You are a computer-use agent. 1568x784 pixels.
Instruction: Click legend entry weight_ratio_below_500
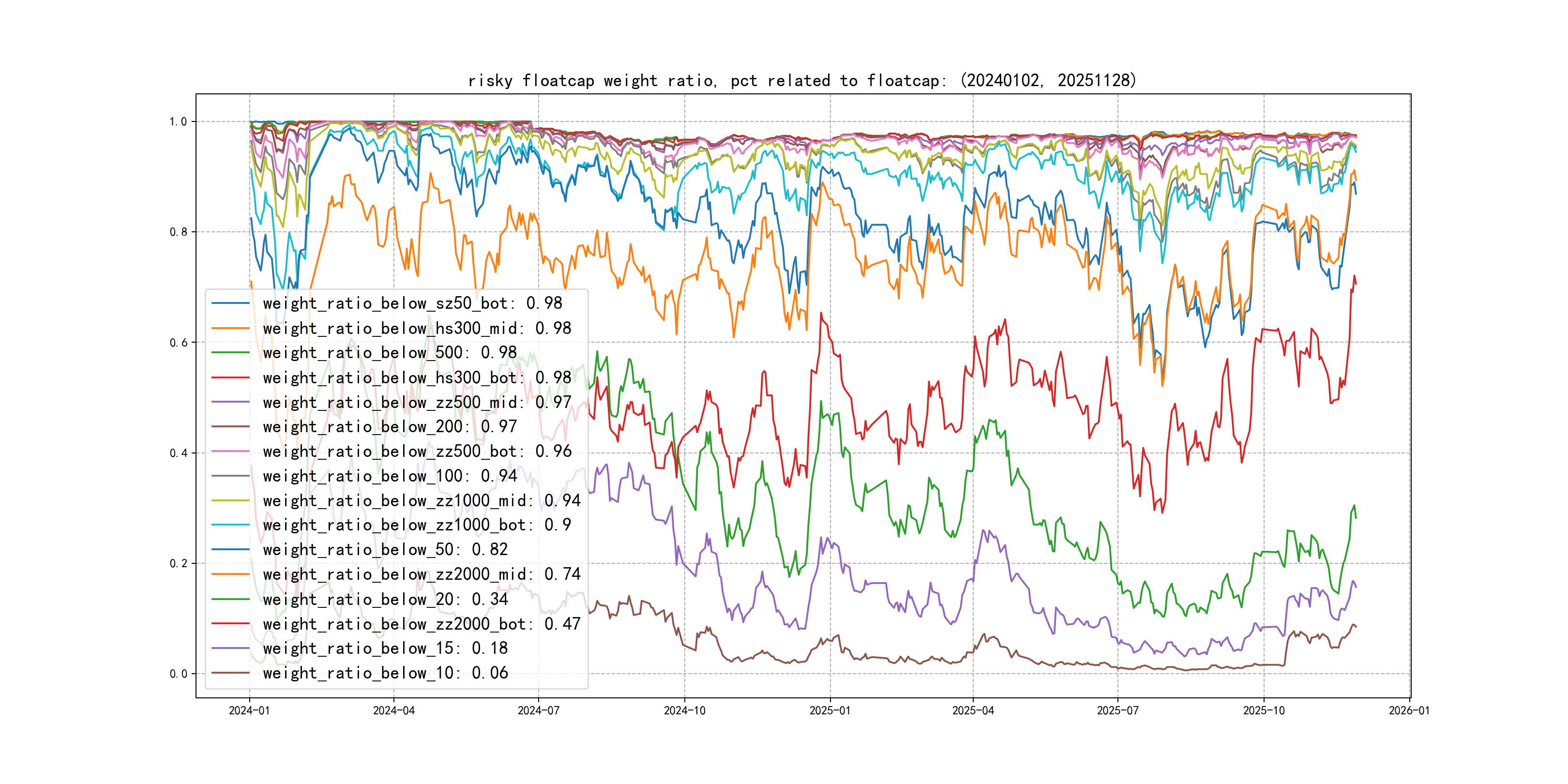coord(390,352)
